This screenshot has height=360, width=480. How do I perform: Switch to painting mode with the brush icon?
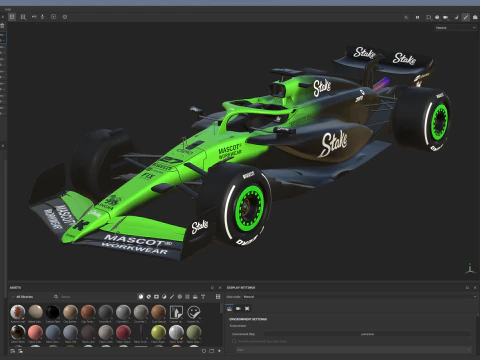click(466, 17)
